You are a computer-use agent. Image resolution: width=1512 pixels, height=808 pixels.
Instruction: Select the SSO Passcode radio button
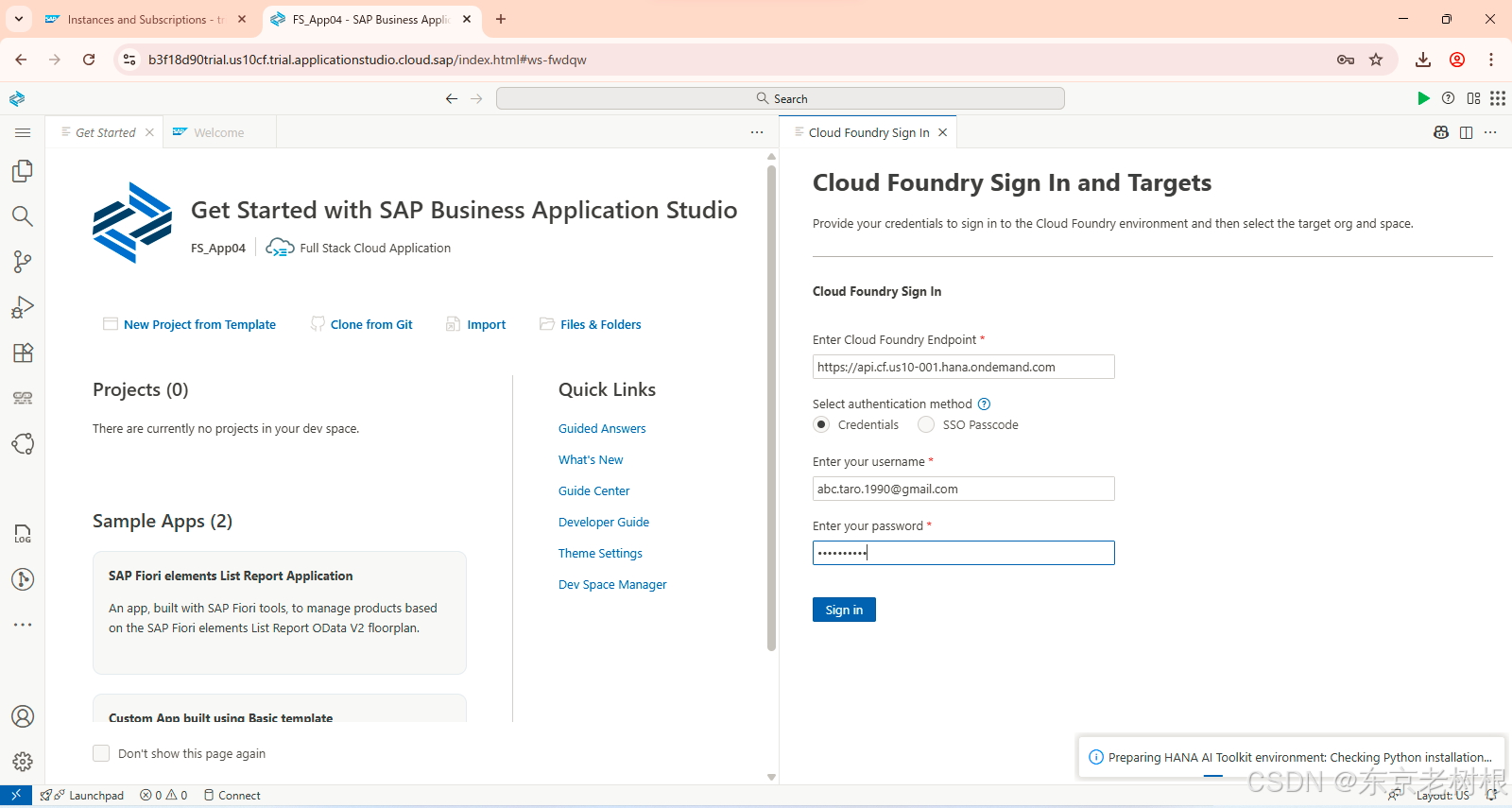tap(926, 424)
